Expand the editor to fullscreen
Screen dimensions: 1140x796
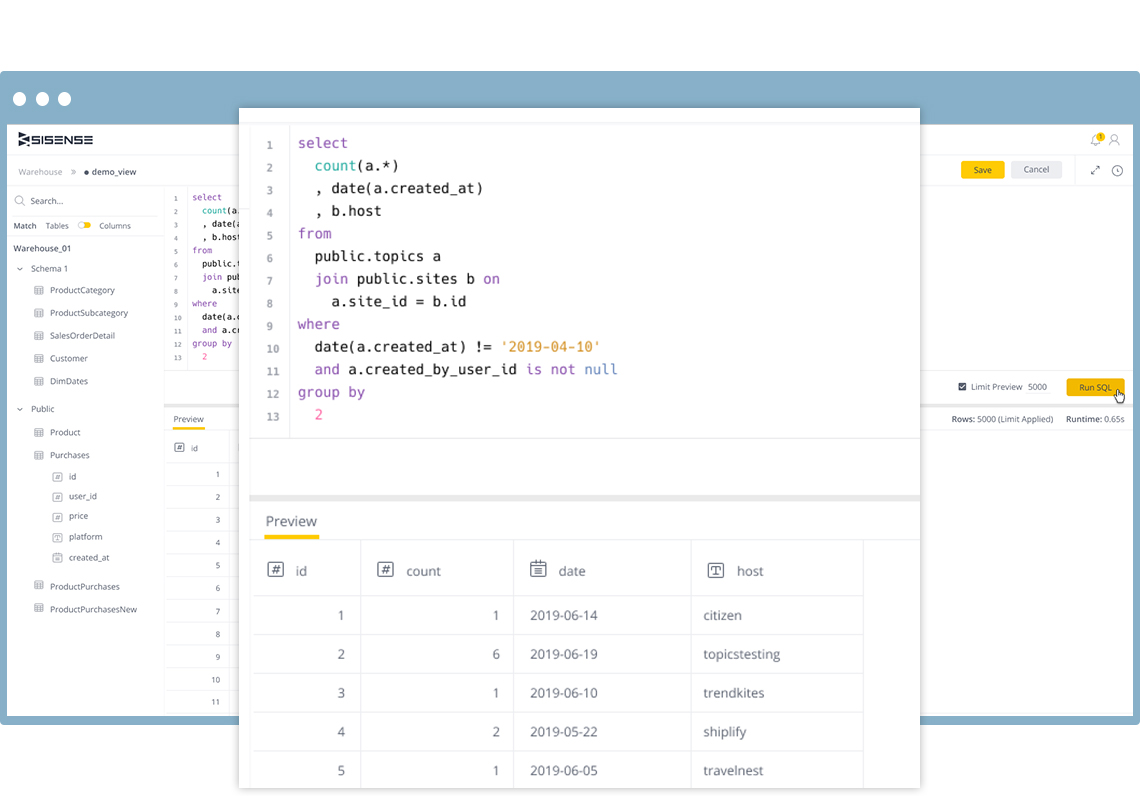point(1095,170)
